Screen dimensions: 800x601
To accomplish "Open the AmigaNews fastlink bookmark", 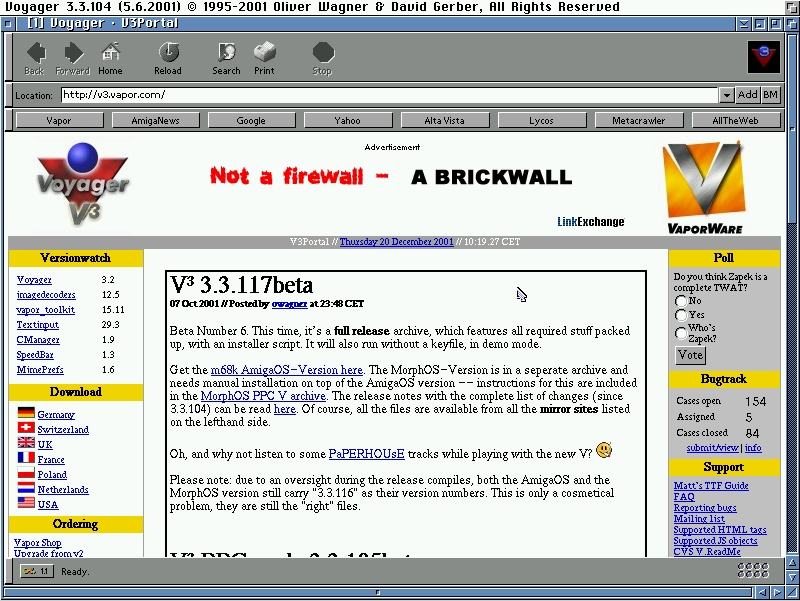I will point(155,121).
